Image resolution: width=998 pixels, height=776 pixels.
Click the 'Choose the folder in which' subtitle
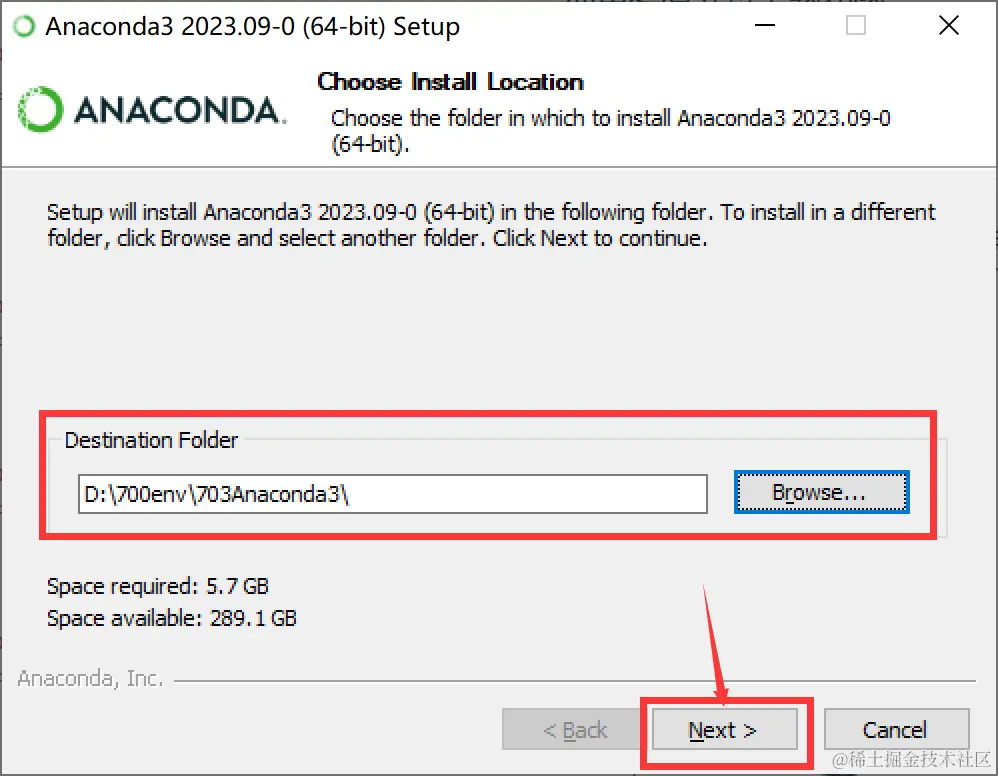[610, 131]
